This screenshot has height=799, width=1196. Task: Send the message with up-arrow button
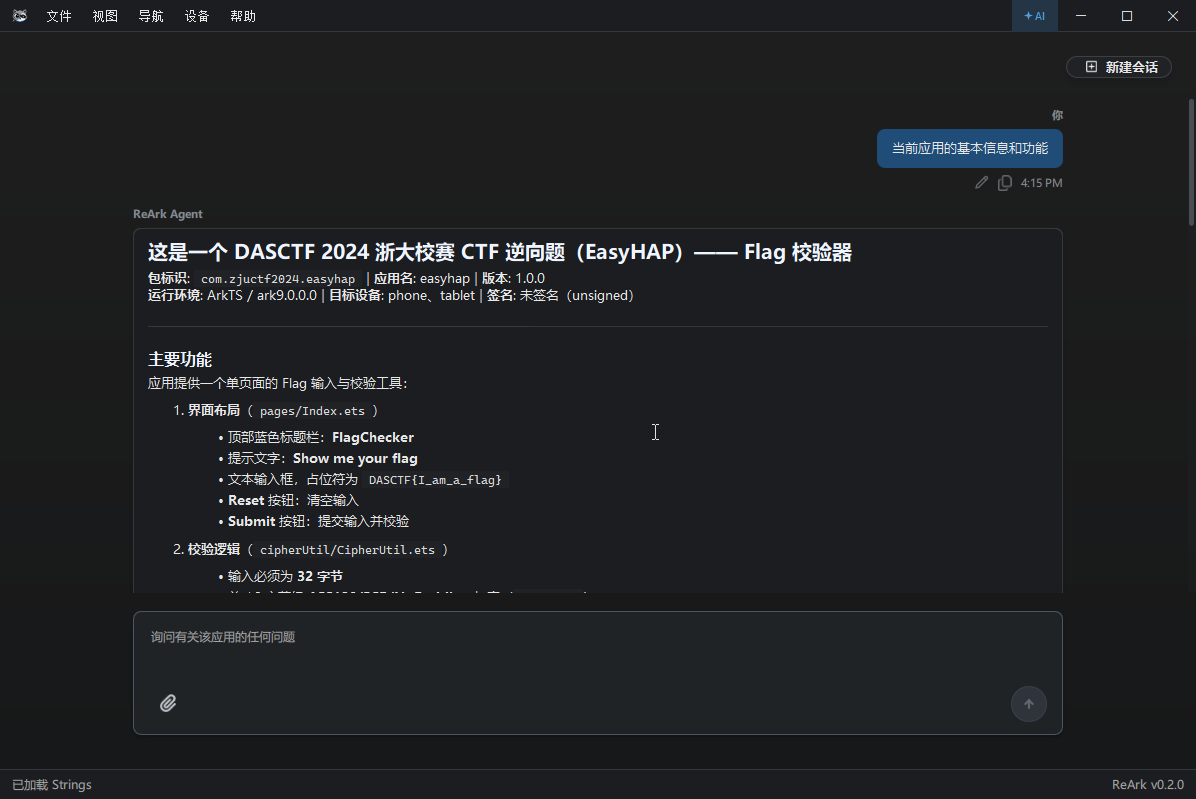1028,704
